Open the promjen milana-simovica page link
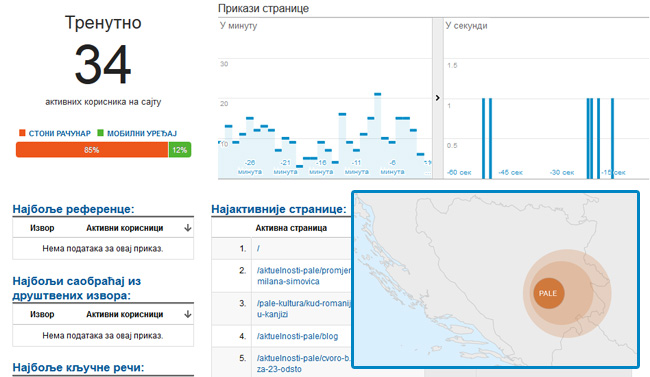The height and width of the screenshot is (377, 650). 303,276
